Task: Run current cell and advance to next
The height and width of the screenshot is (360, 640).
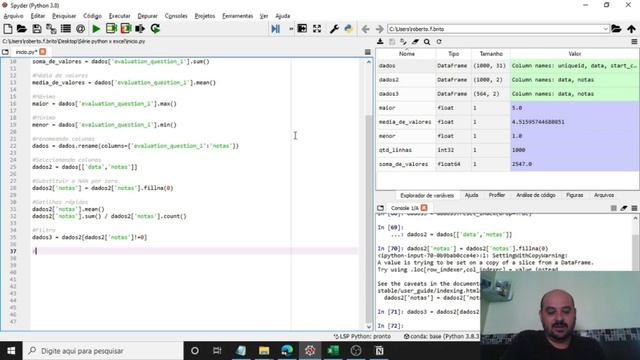Action: point(126,29)
